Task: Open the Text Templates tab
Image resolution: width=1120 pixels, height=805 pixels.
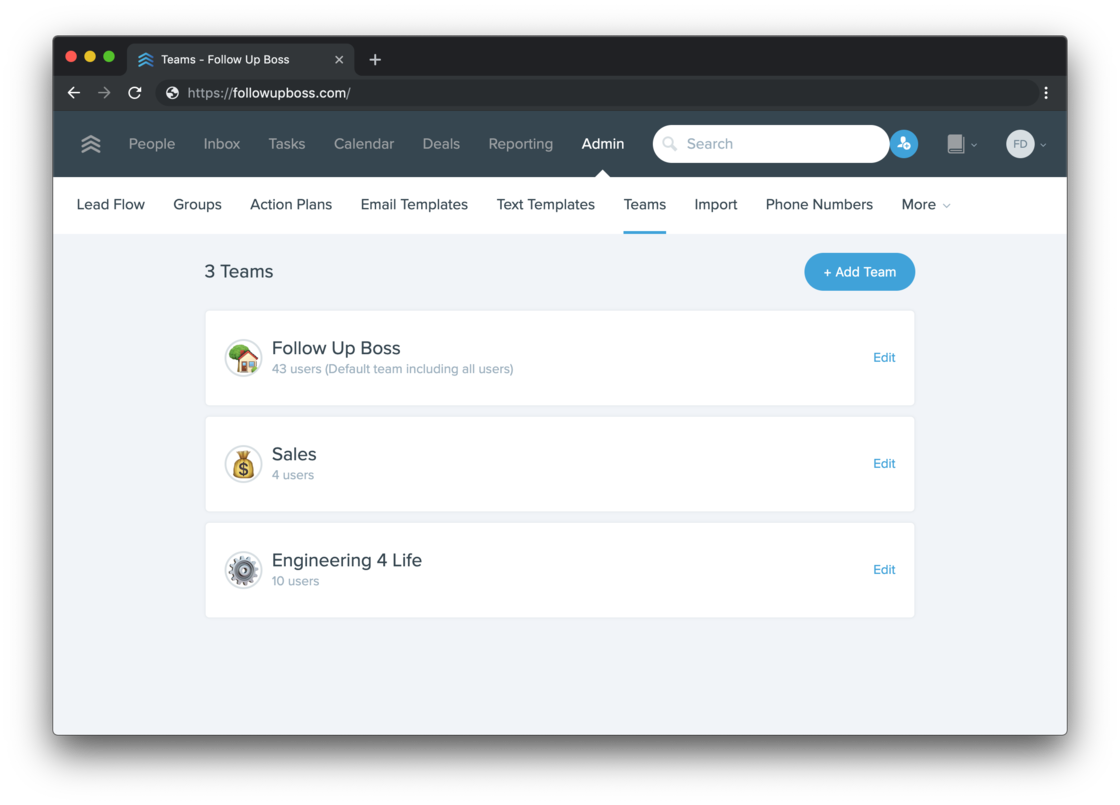Action: point(546,205)
